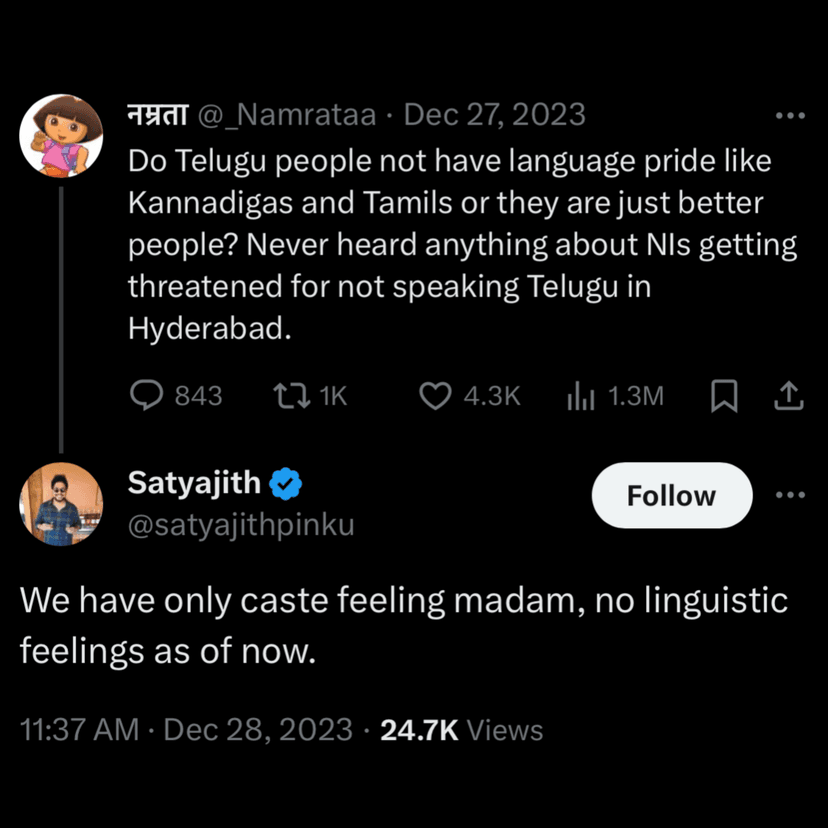Viewport: 828px width, 828px height.
Task: Retweet the Namrataa post
Action: coord(290,396)
